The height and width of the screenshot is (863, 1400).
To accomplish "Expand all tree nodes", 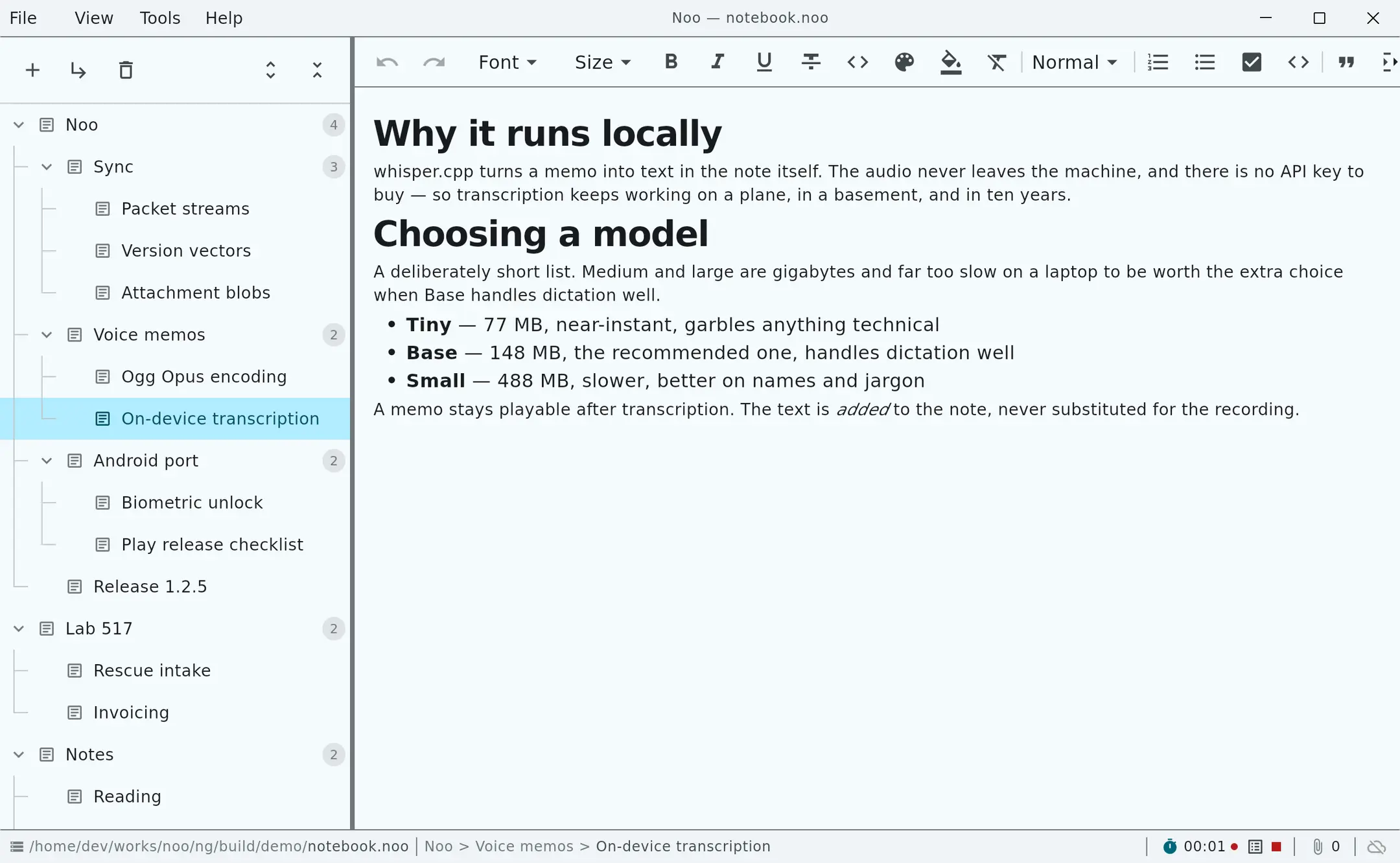I will 271,70.
